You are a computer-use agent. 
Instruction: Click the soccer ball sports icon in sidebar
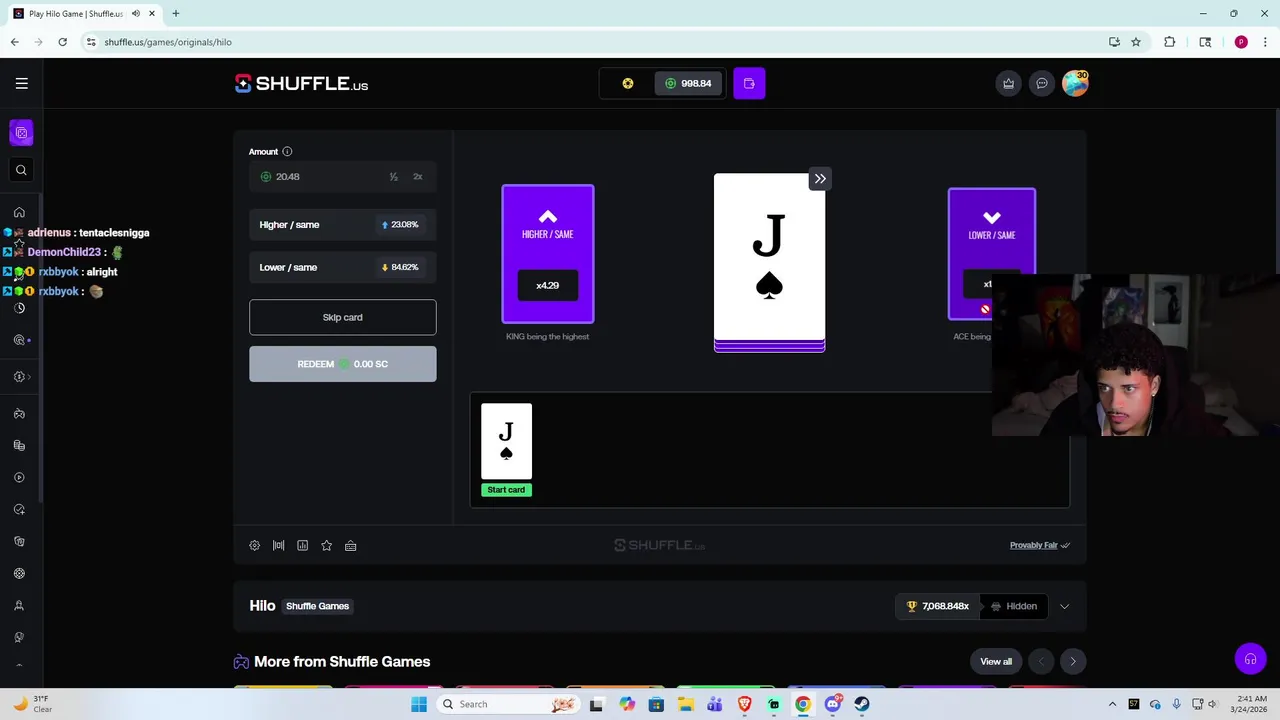[x=19, y=573]
